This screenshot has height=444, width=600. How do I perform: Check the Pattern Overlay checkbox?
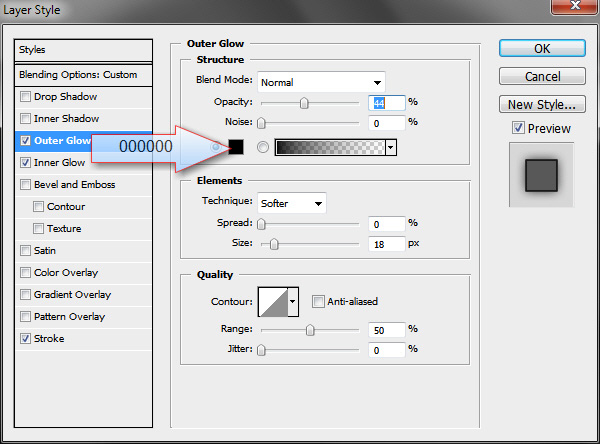point(25,317)
